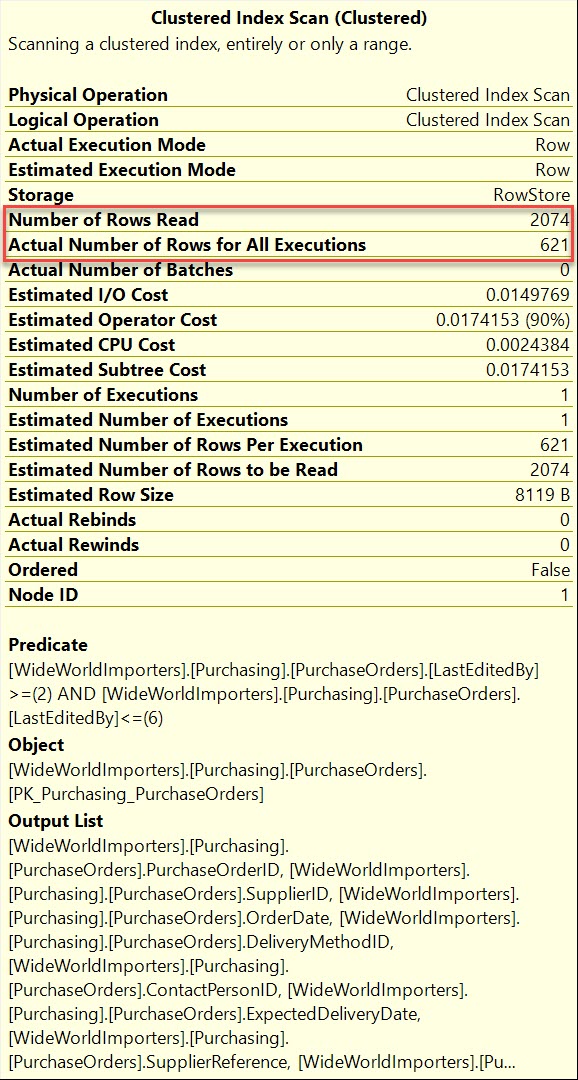This screenshot has height=1080, width=578.
Task: Click the output line ending with 'ExpectedDeliveryDate,'
Action: click(x=214, y=1015)
